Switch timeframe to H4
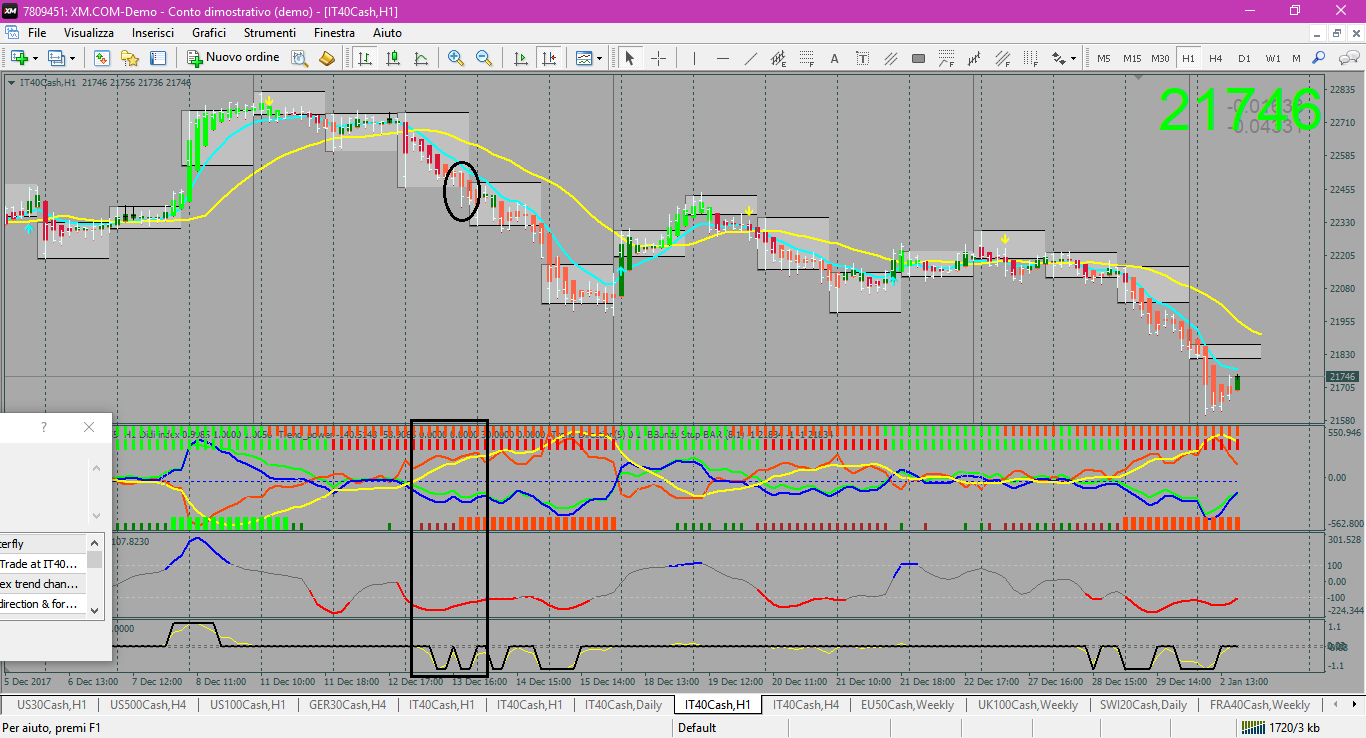 1216,58
